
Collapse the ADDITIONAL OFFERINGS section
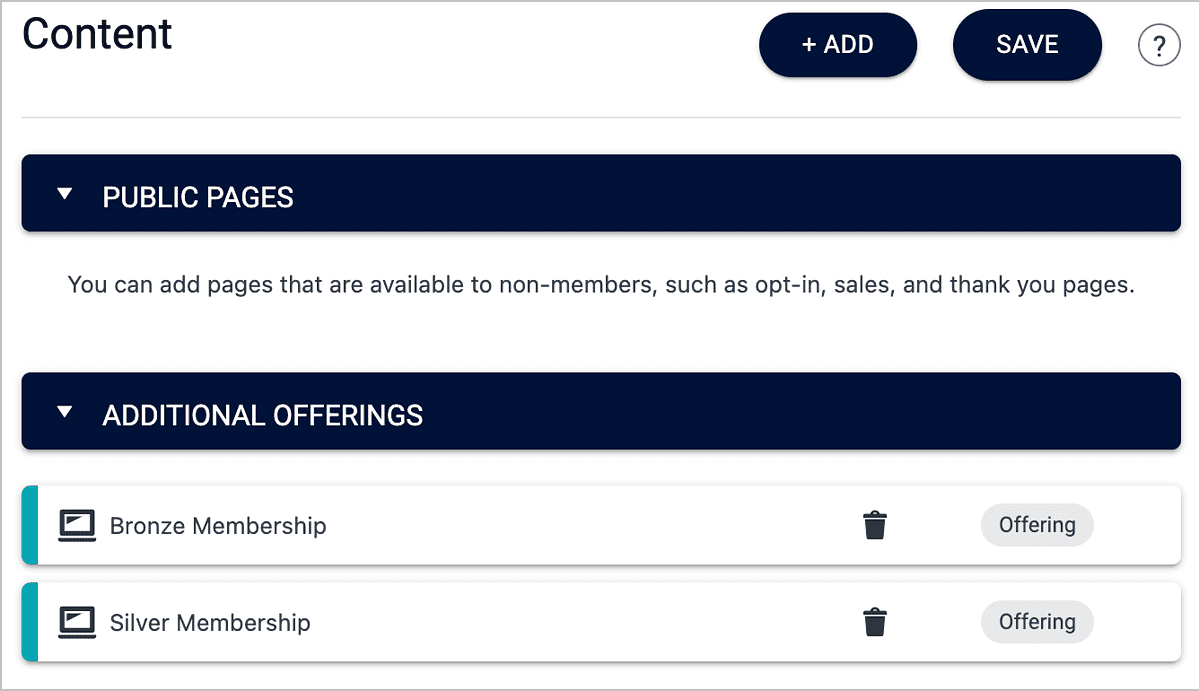point(65,411)
